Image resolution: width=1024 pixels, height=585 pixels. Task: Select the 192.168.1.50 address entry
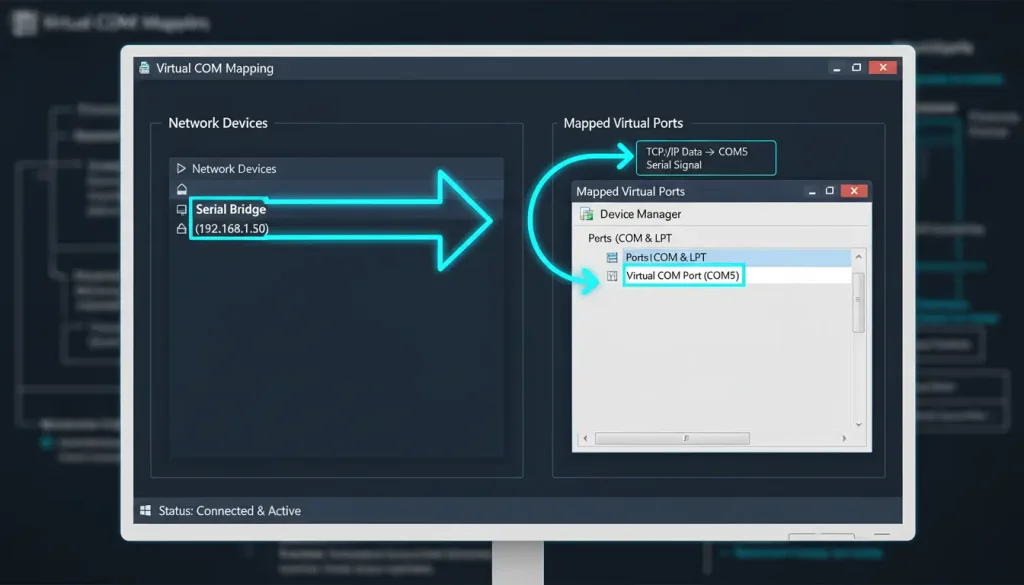point(231,229)
